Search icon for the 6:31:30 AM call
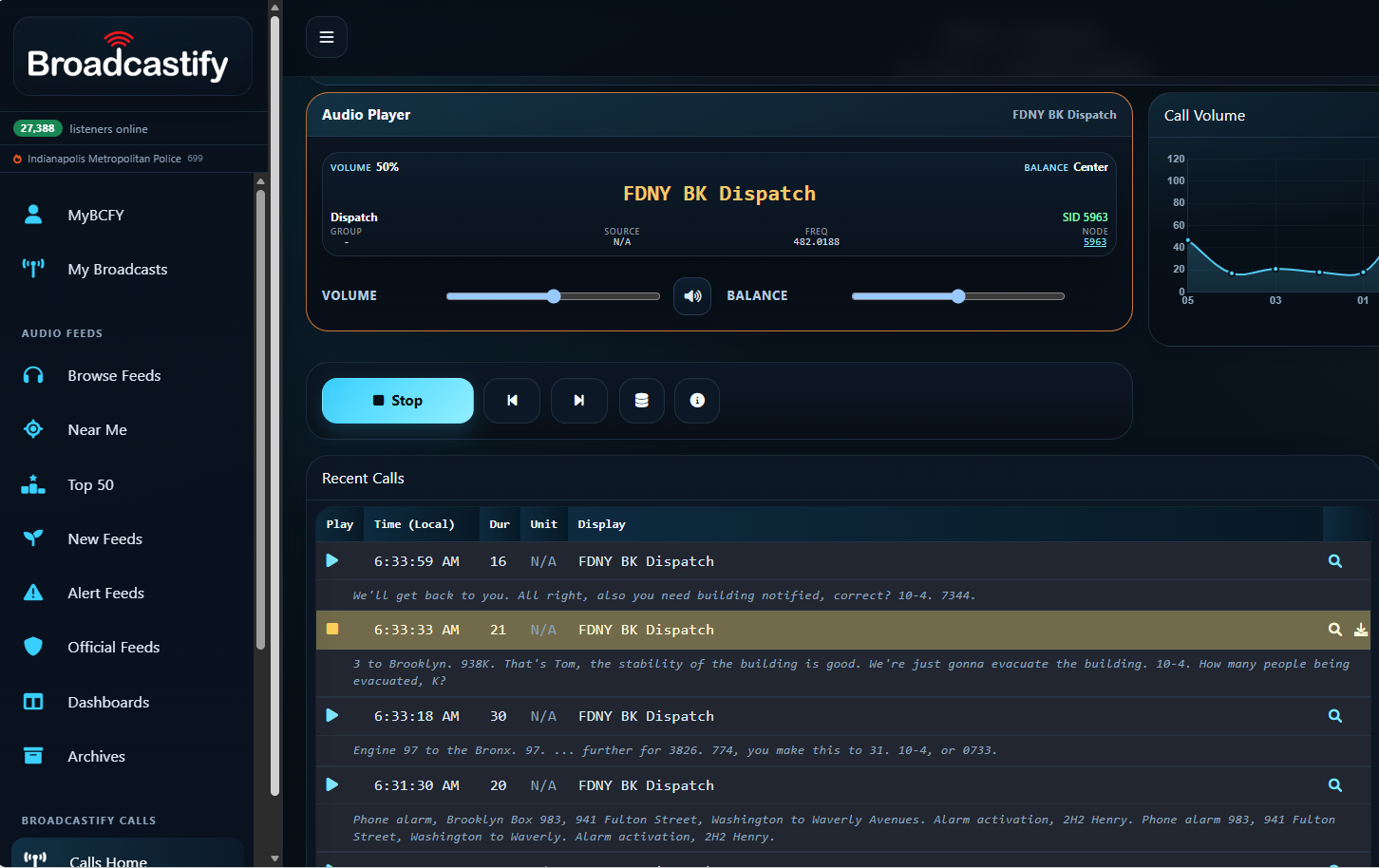 (x=1335, y=785)
